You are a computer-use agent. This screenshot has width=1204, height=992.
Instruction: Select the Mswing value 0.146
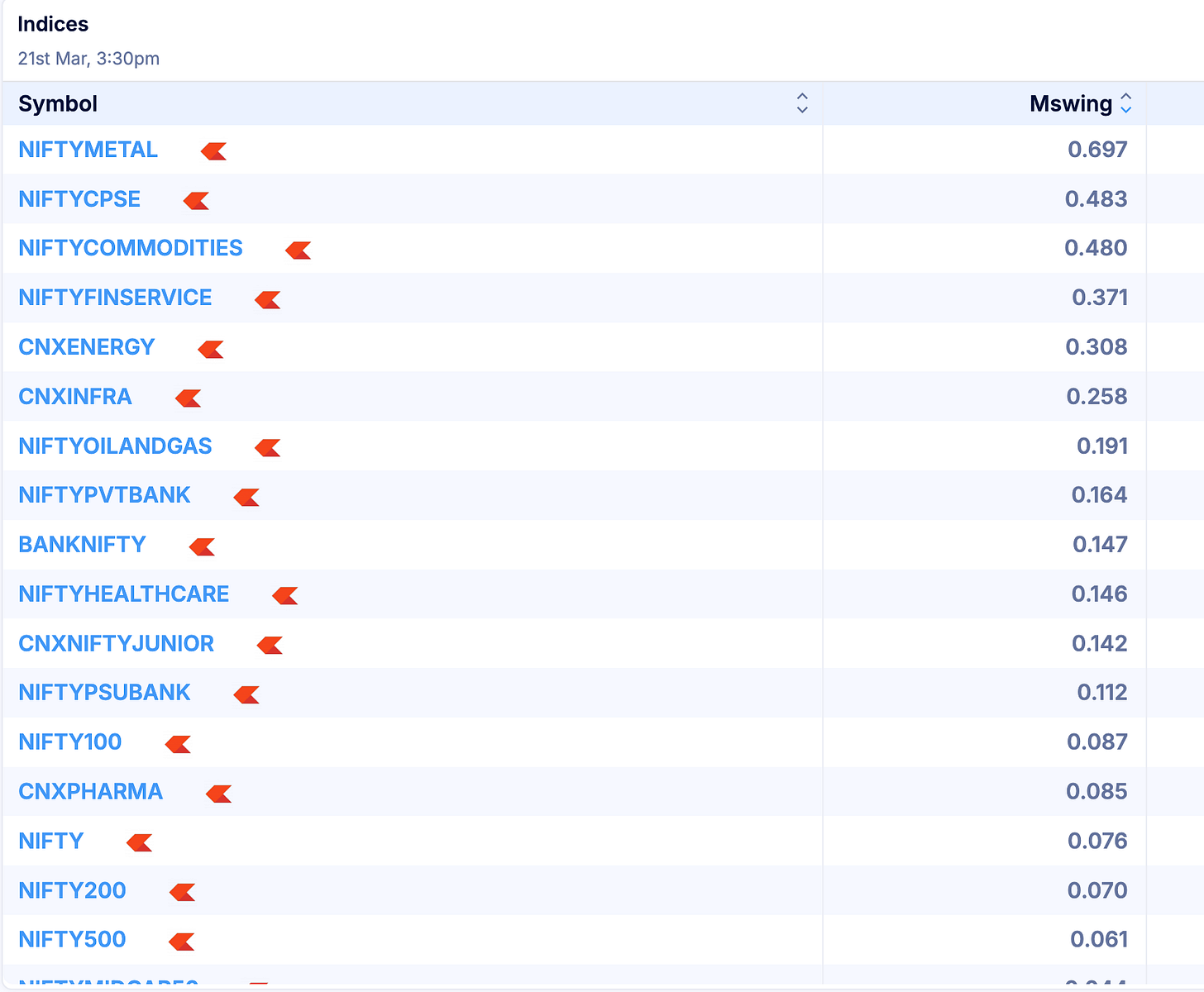[x=1100, y=594]
